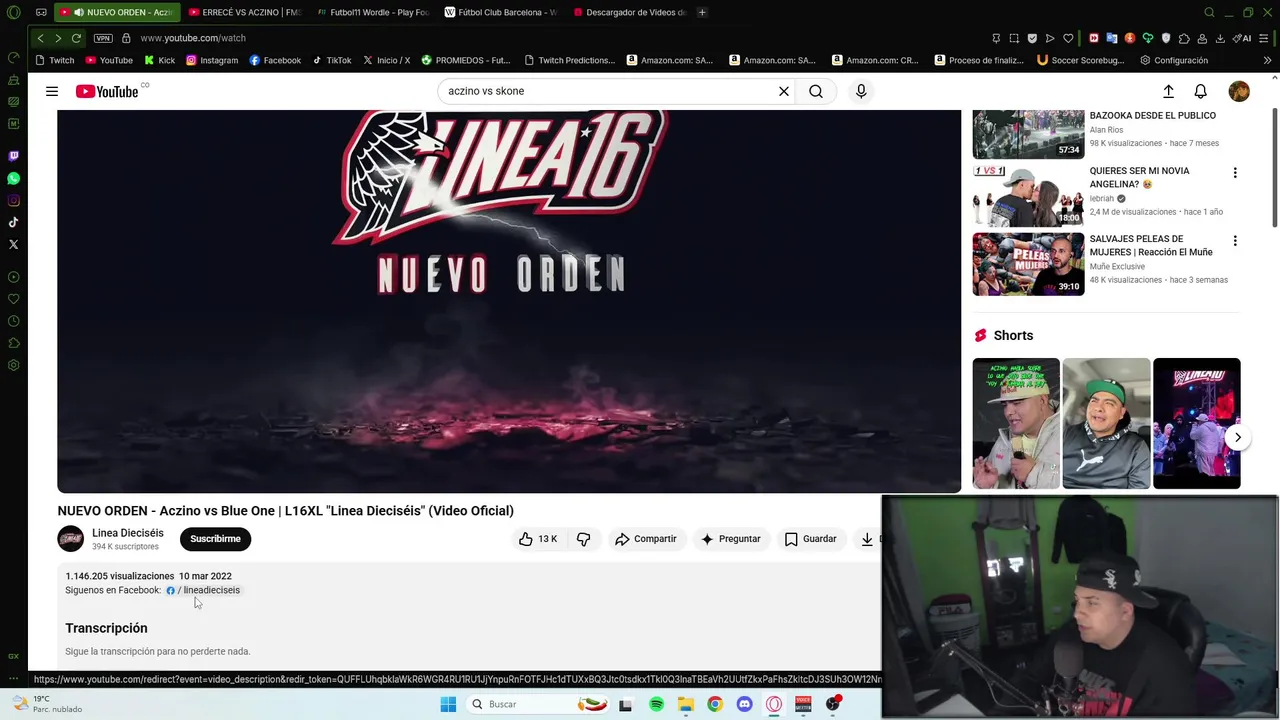Open the PROMIEDOS bookmark
1280x720 pixels.
pyautogui.click(x=466, y=60)
